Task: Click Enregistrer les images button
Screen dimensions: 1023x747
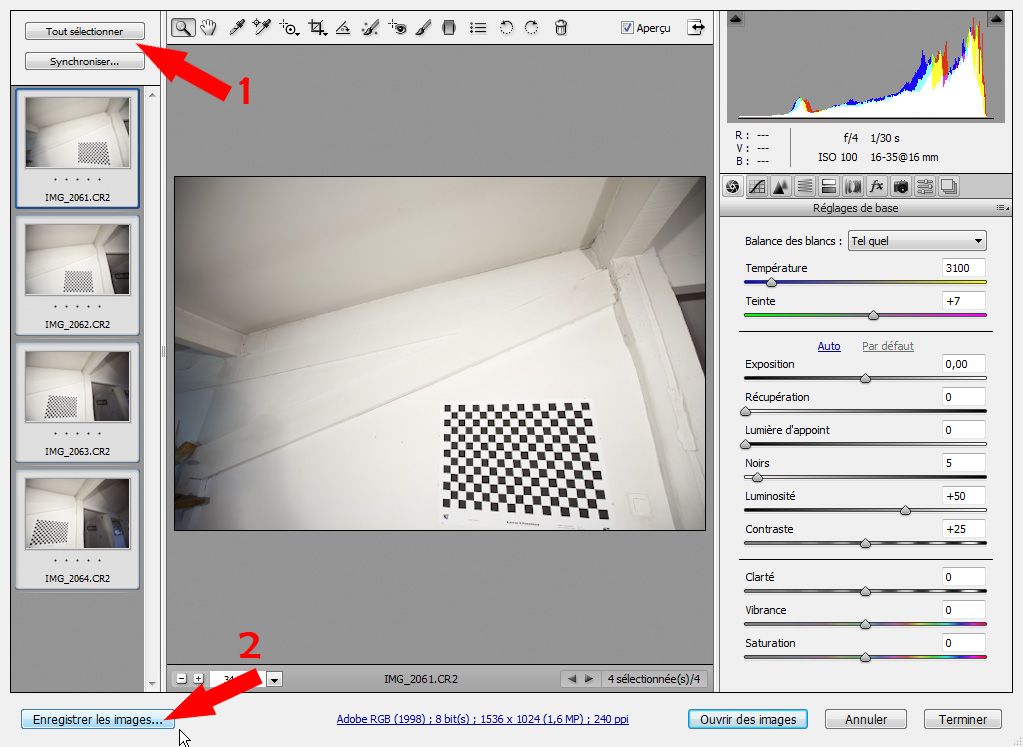Action: pos(97,718)
